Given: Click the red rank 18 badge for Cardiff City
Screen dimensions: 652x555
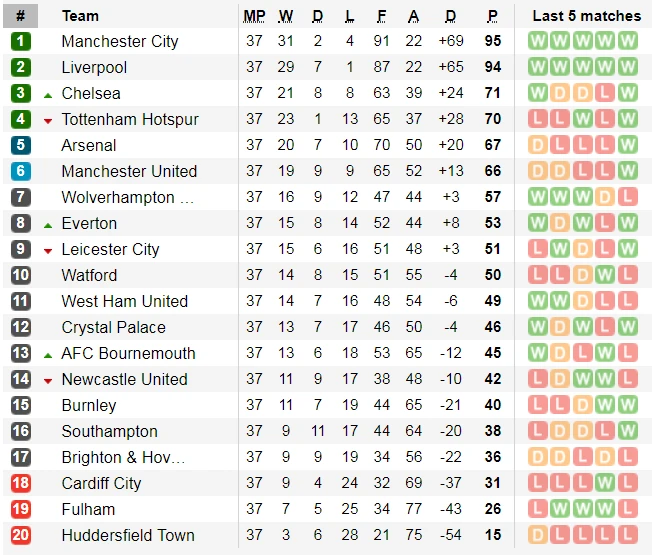Looking at the screenshot, I should [20, 483].
